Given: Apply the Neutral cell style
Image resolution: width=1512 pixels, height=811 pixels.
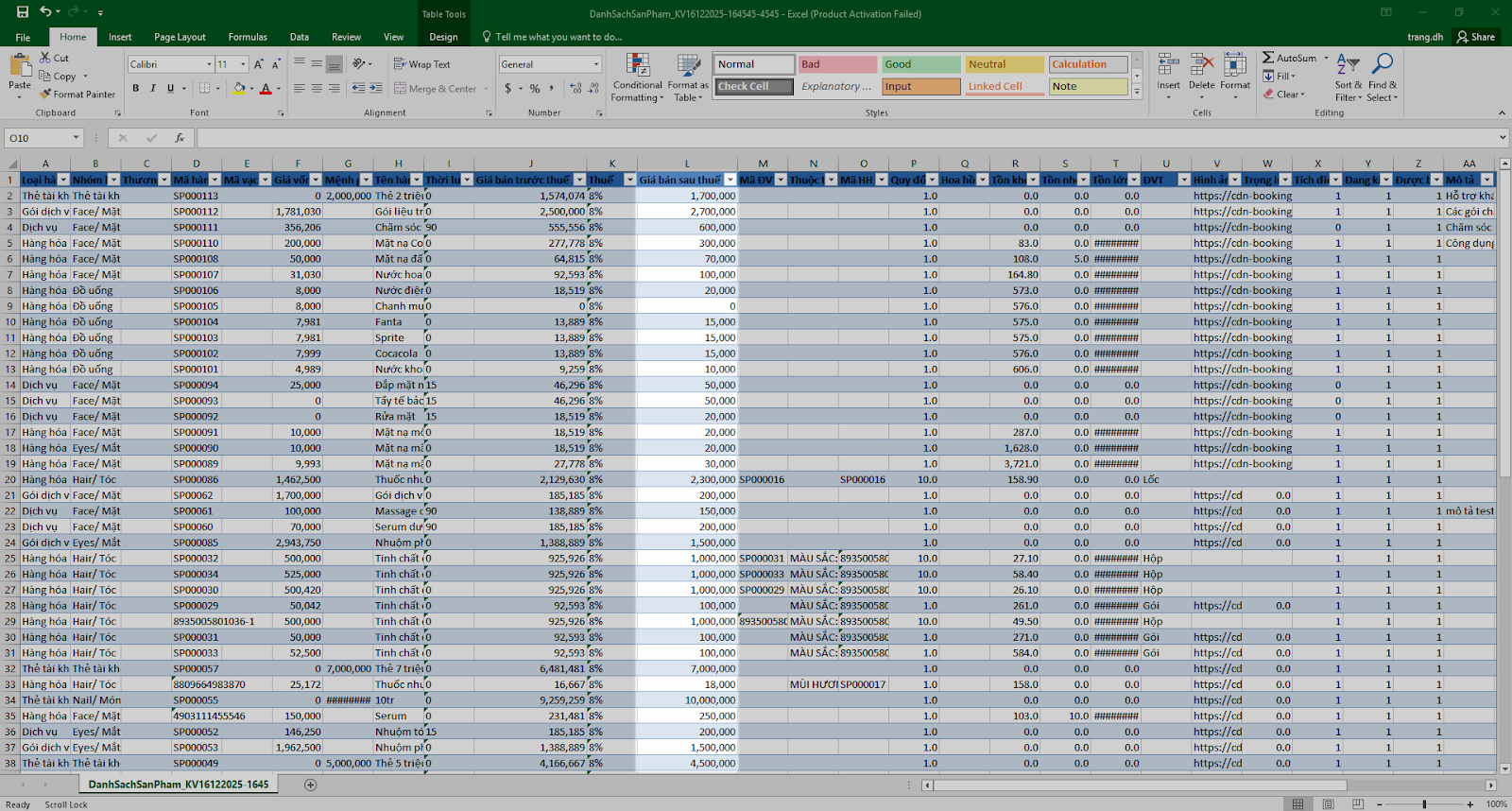Looking at the screenshot, I should point(1005,64).
